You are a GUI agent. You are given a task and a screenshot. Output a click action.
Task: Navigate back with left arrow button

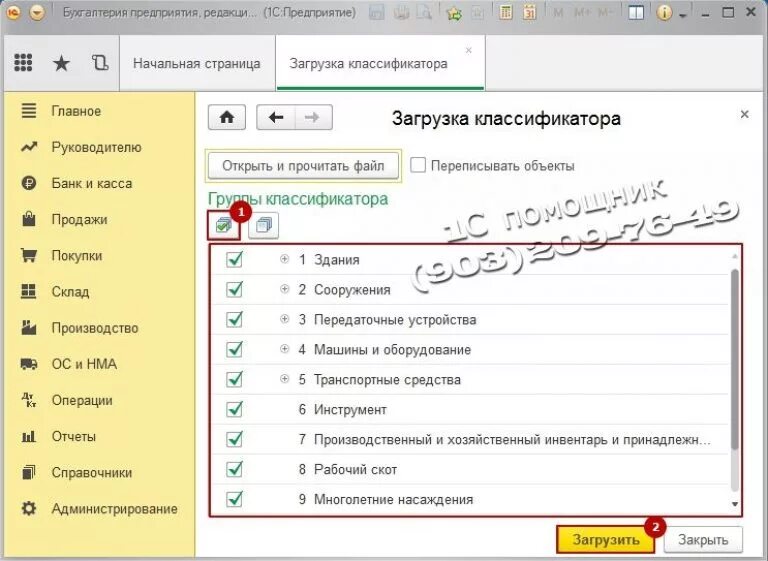pyautogui.click(x=276, y=117)
